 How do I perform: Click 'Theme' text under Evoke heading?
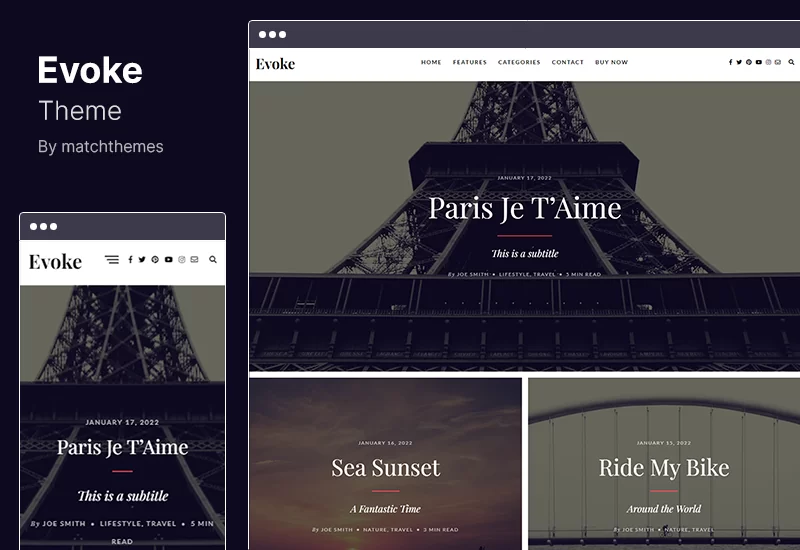(x=80, y=111)
